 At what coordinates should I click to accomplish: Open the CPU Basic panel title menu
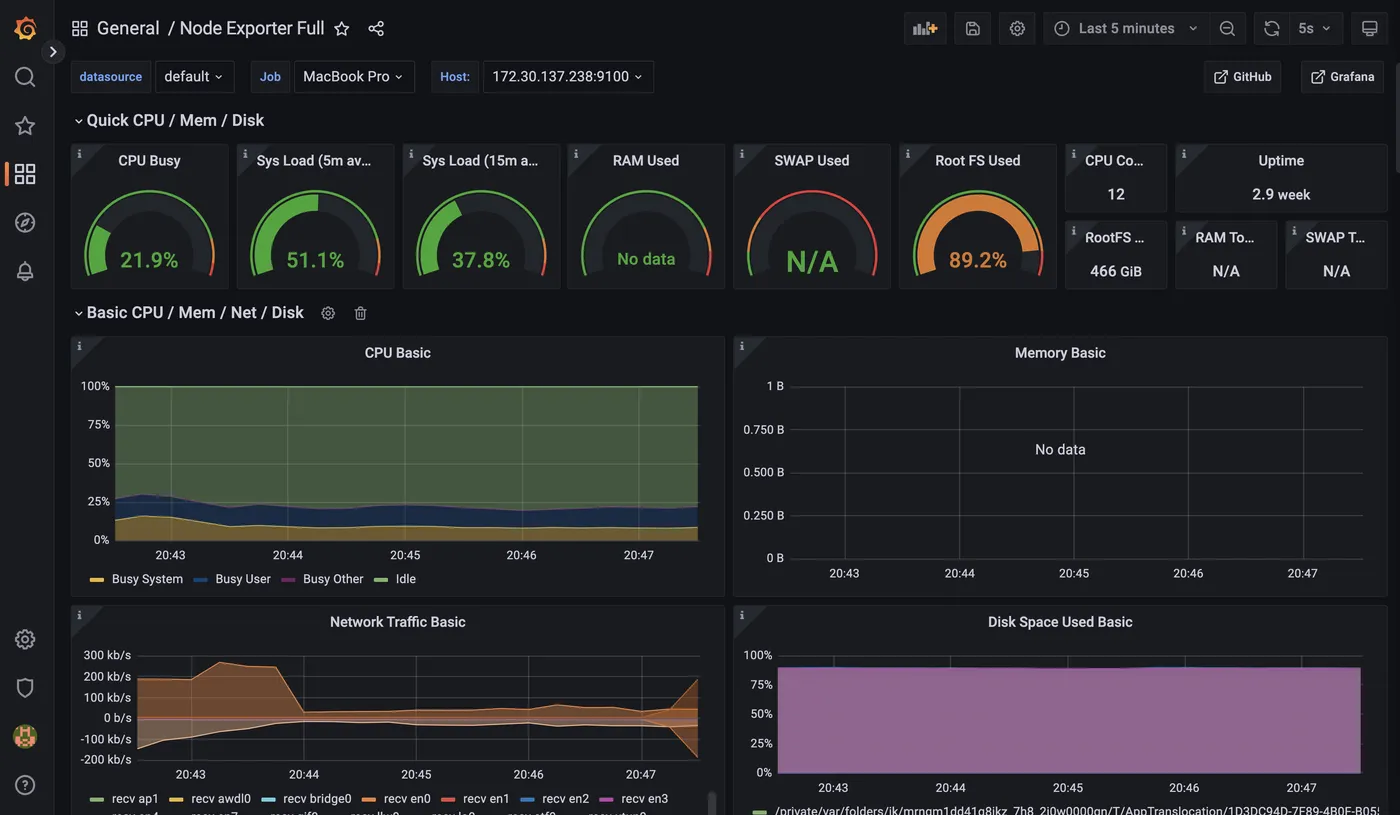point(398,353)
